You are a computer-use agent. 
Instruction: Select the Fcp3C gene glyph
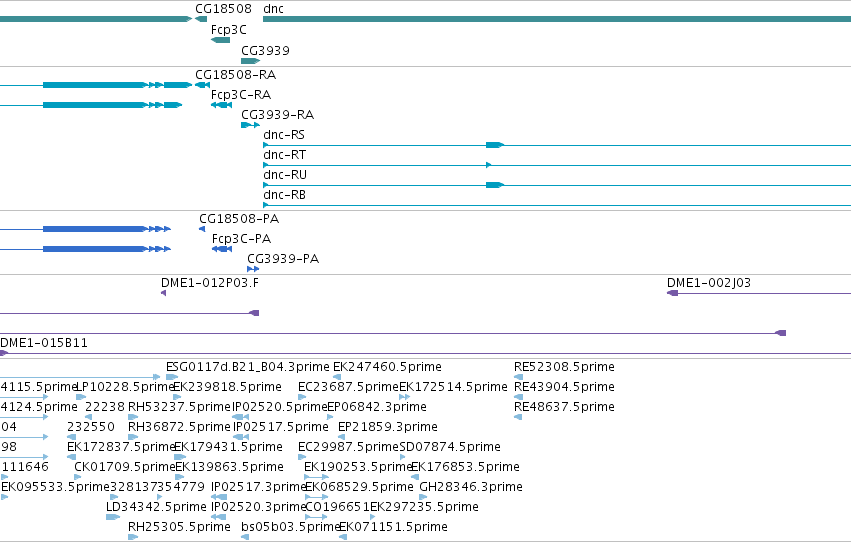pyautogui.click(x=220, y=40)
